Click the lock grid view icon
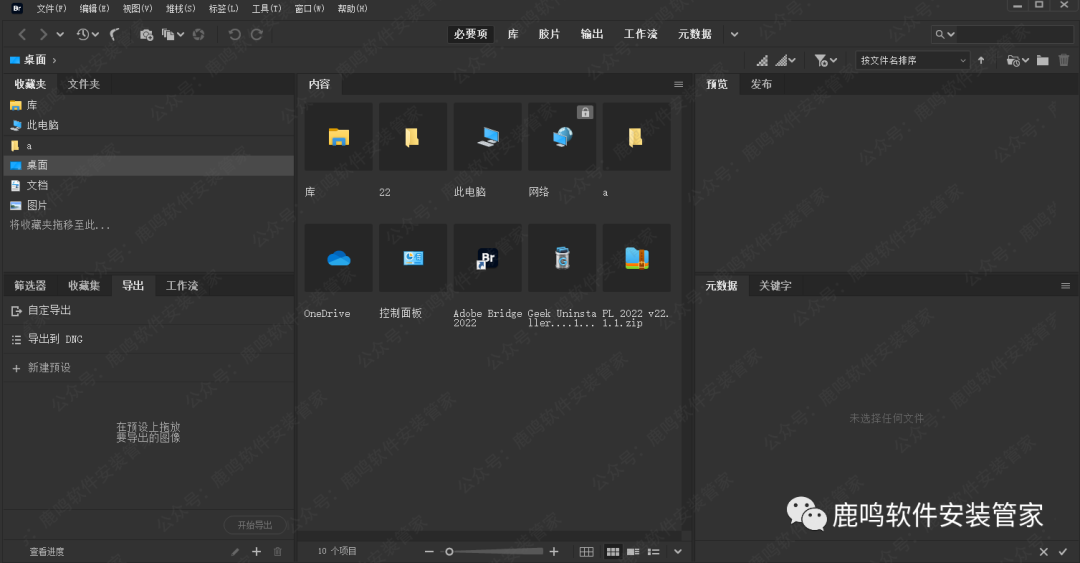Image resolution: width=1080 pixels, height=563 pixels. click(x=586, y=552)
